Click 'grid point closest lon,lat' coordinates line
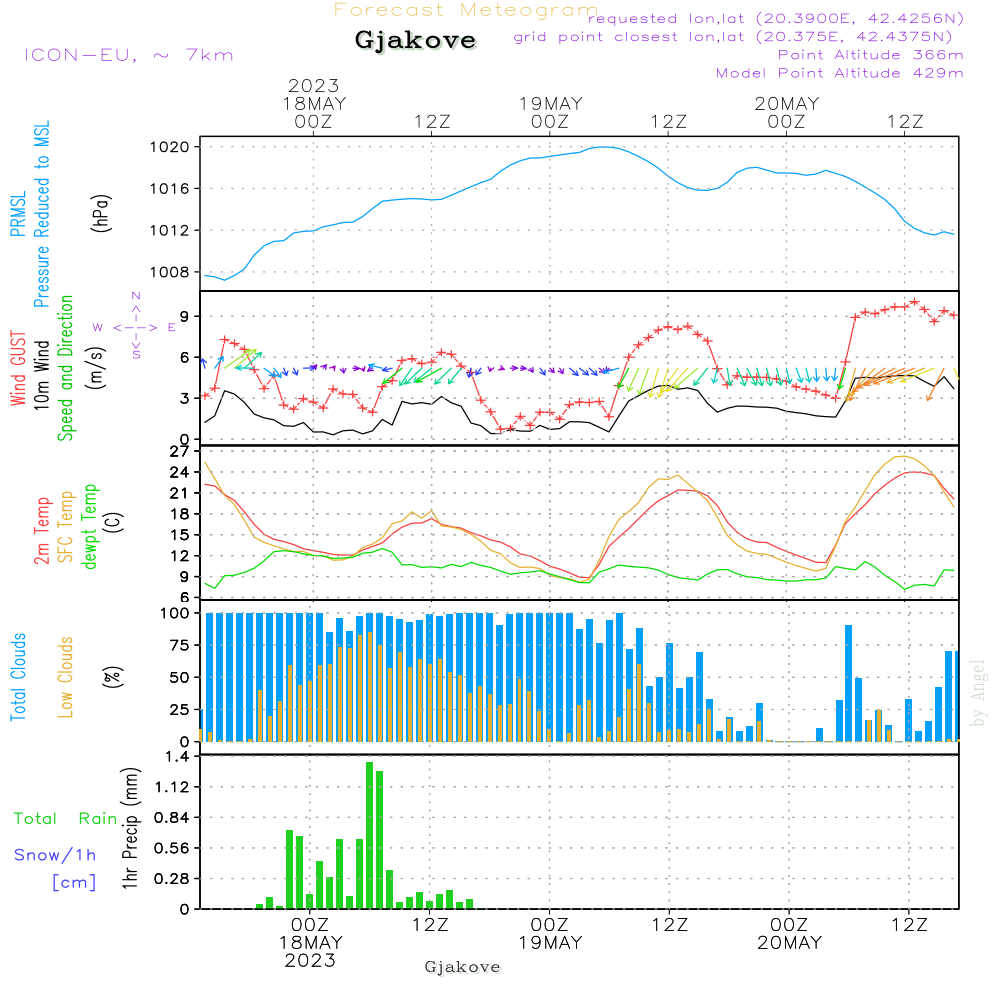Image resolution: width=1000 pixels, height=1000 pixels. pos(733,37)
